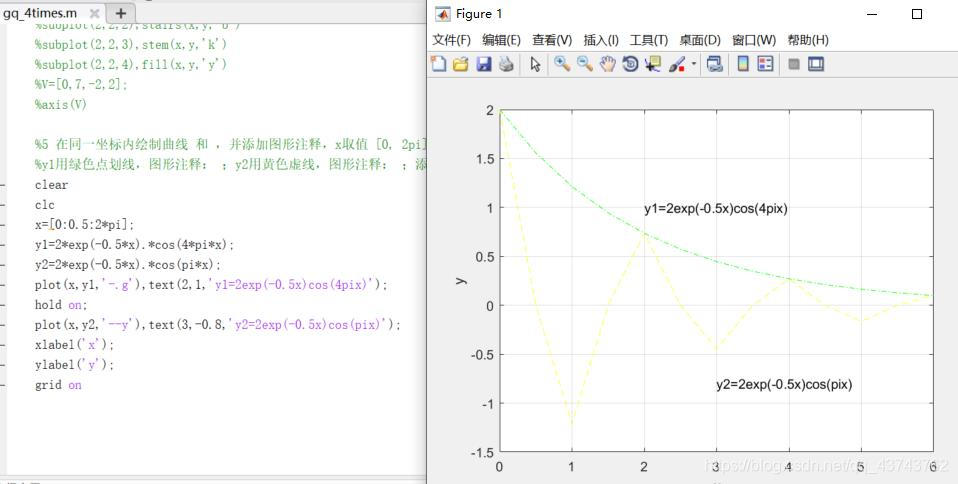Open the 插入(I) menu
958x484 pixels.
[601, 40]
